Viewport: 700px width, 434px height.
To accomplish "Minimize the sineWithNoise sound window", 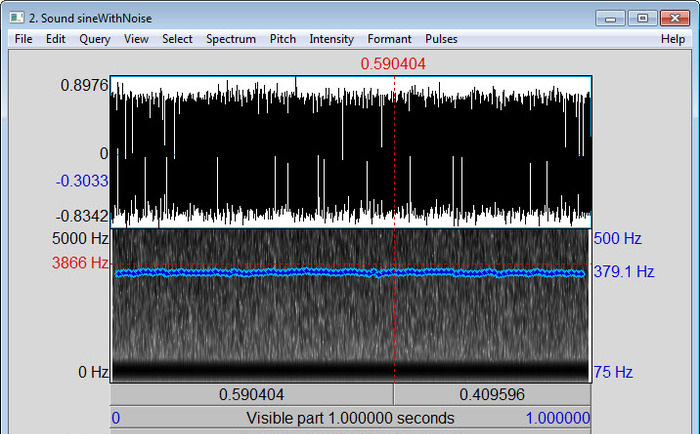I will coord(611,16).
